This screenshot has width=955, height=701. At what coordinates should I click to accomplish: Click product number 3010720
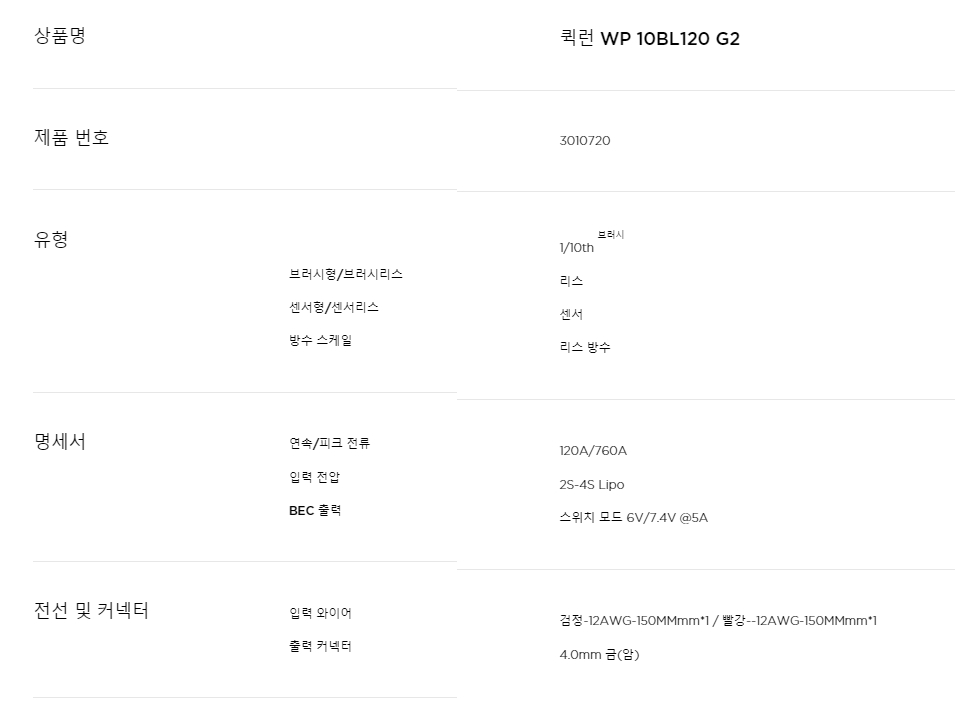[x=585, y=141]
